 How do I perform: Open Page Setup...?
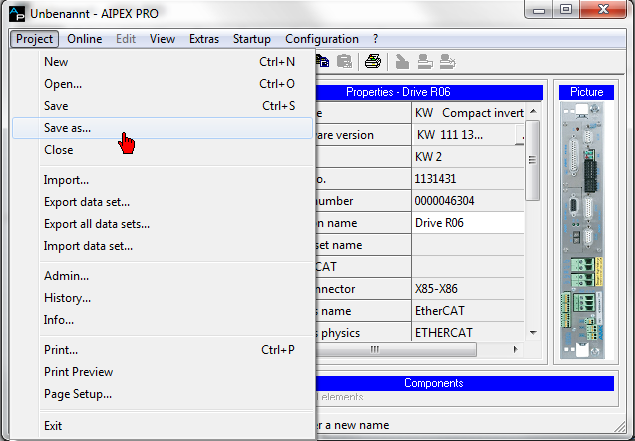[x=163, y=394]
